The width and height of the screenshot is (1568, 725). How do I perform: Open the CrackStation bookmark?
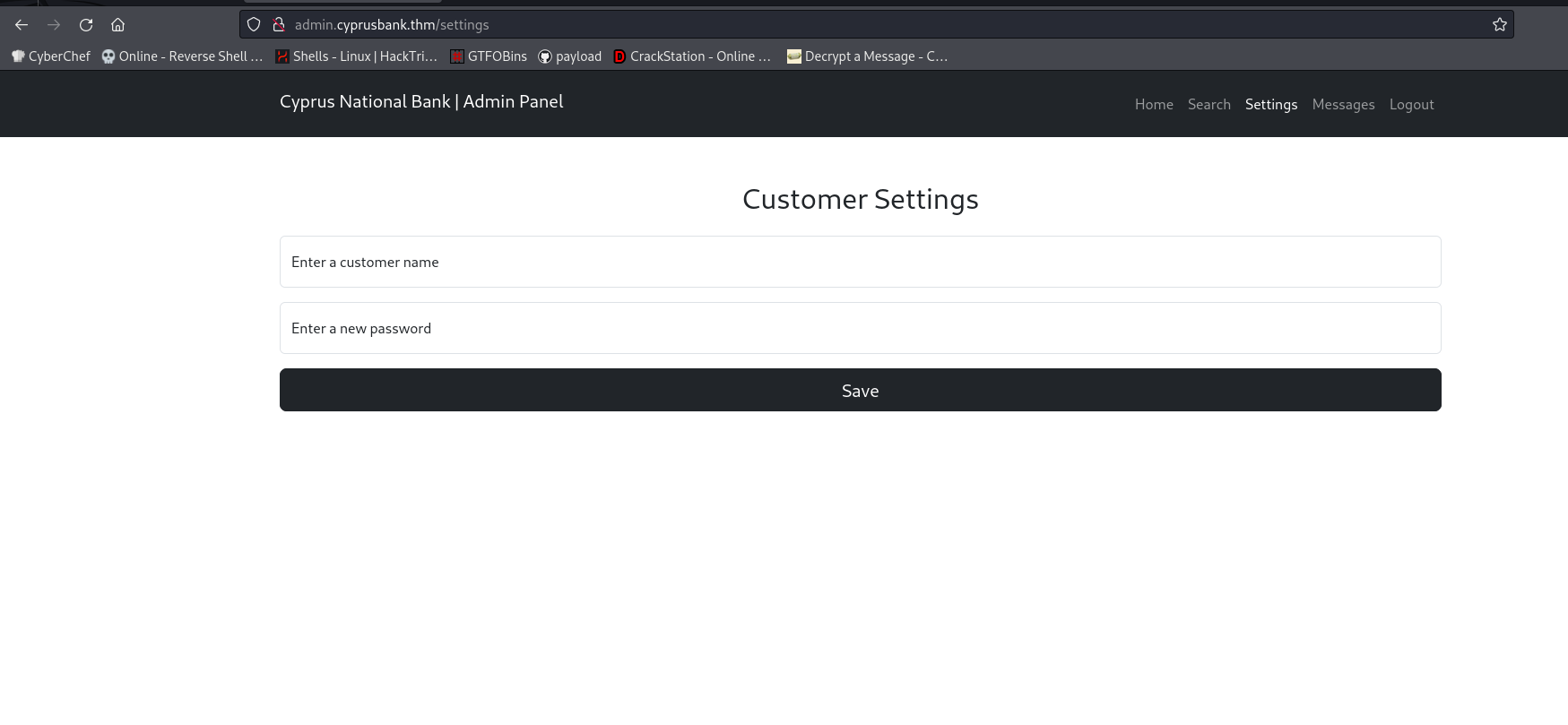click(x=691, y=56)
